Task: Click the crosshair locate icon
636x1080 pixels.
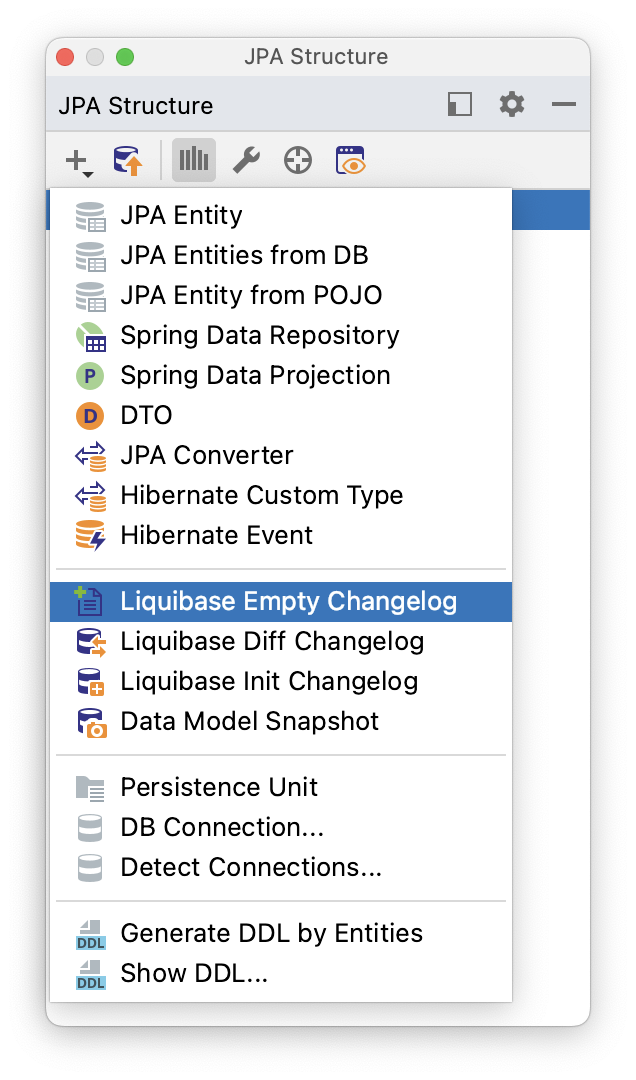Action: (x=298, y=160)
